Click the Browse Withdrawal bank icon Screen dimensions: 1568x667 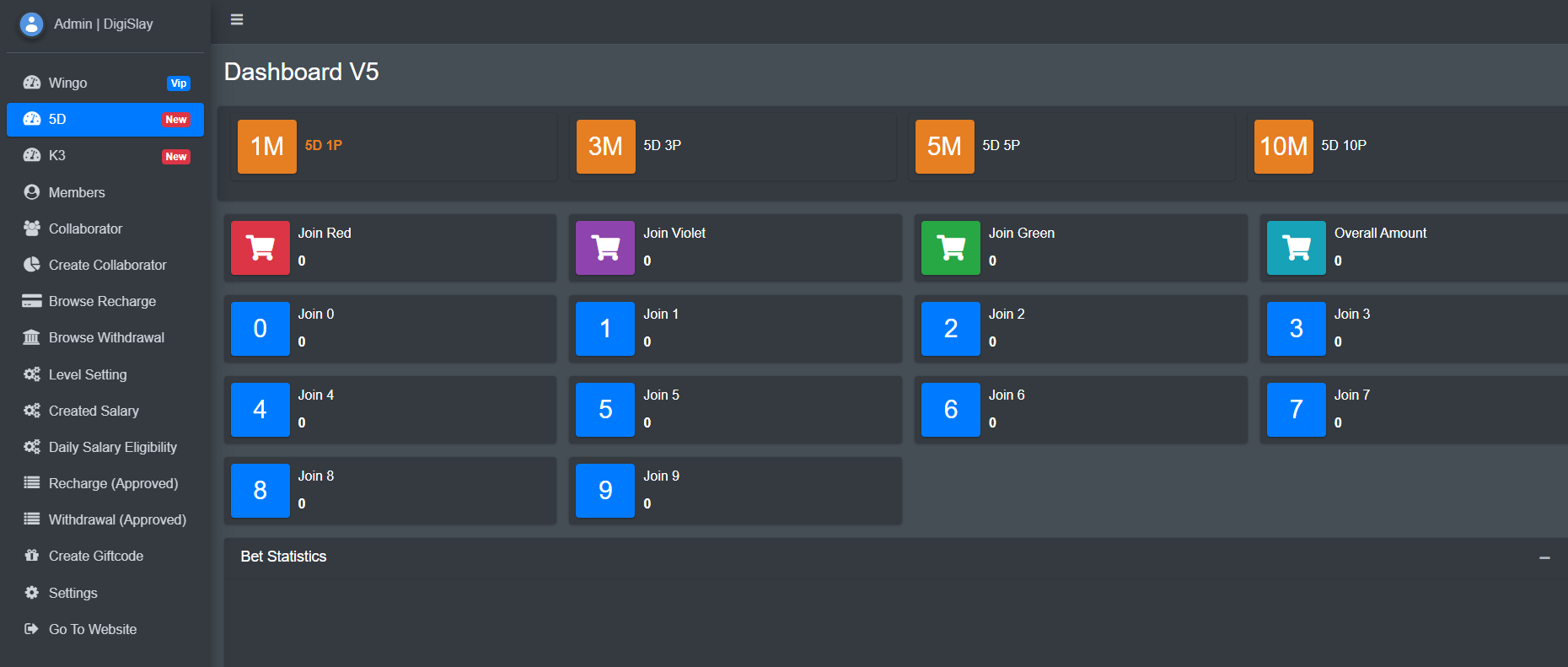click(32, 337)
